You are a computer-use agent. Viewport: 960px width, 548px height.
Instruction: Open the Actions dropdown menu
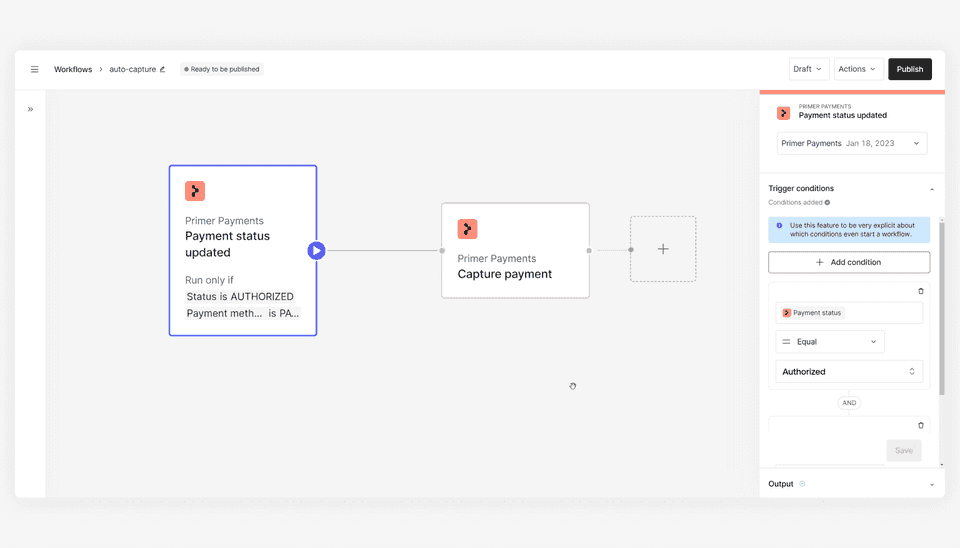coord(858,69)
